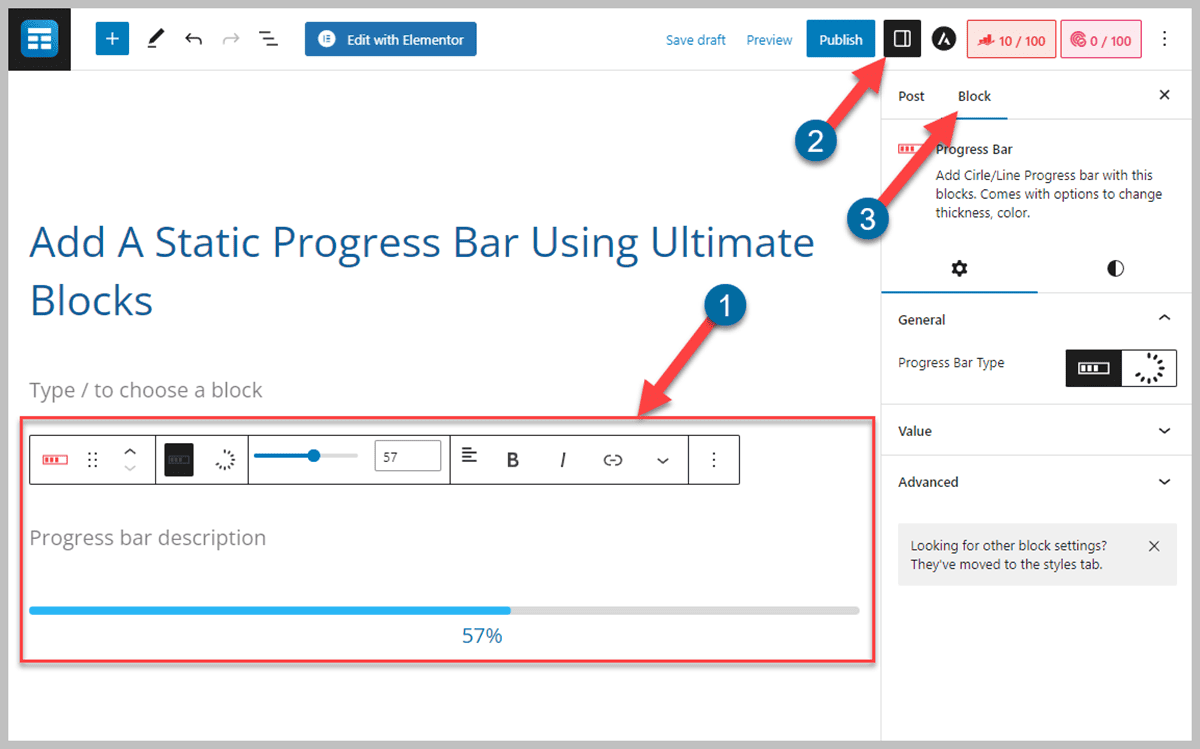Click the WordPress site logo
This screenshot has height=749, width=1200.
click(x=39, y=38)
